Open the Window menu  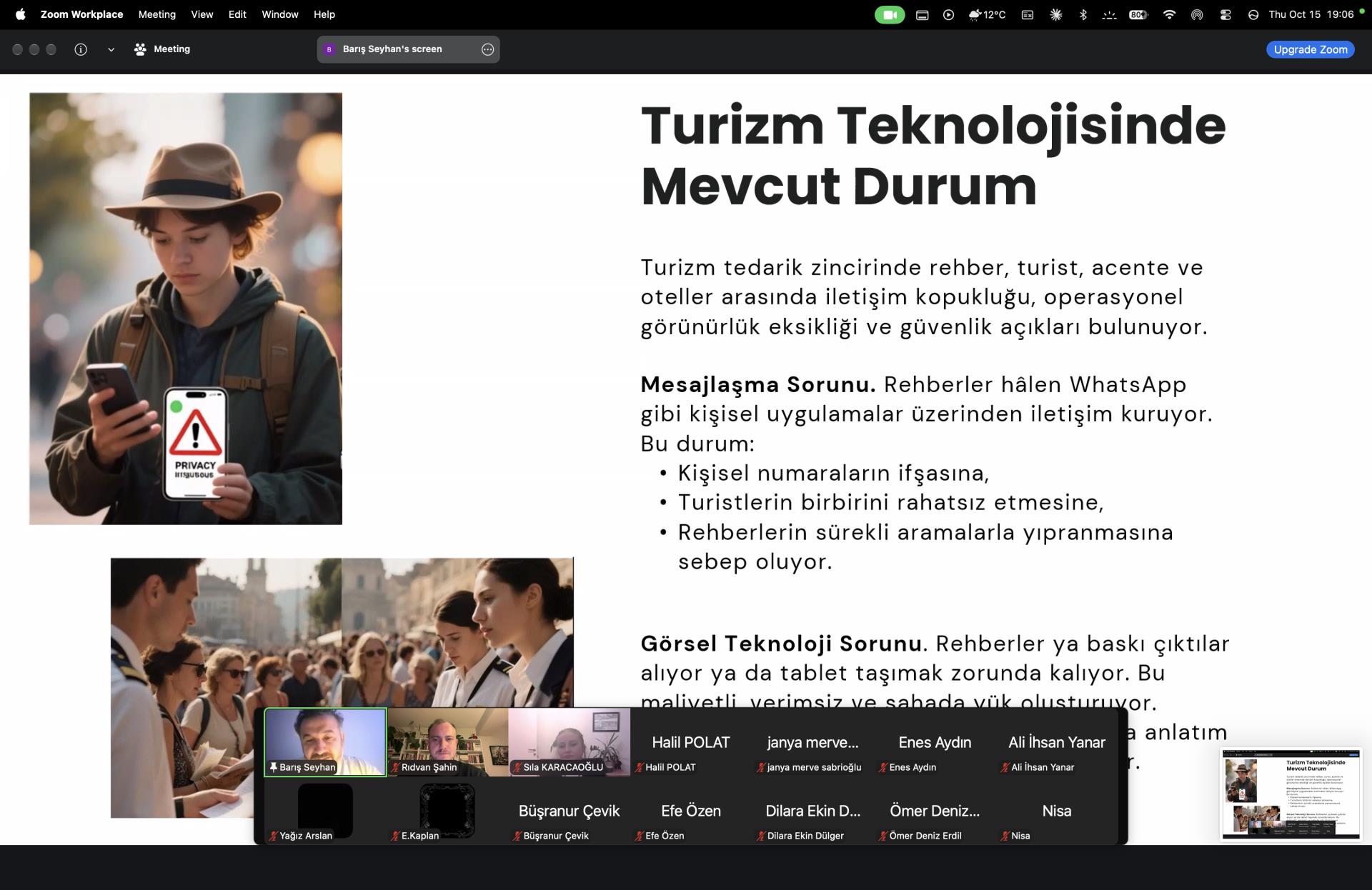[280, 14]
